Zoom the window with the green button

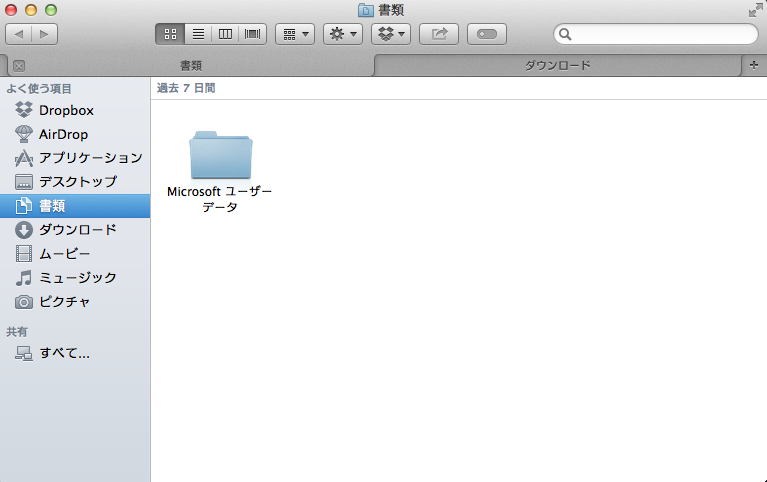point(51,10)
